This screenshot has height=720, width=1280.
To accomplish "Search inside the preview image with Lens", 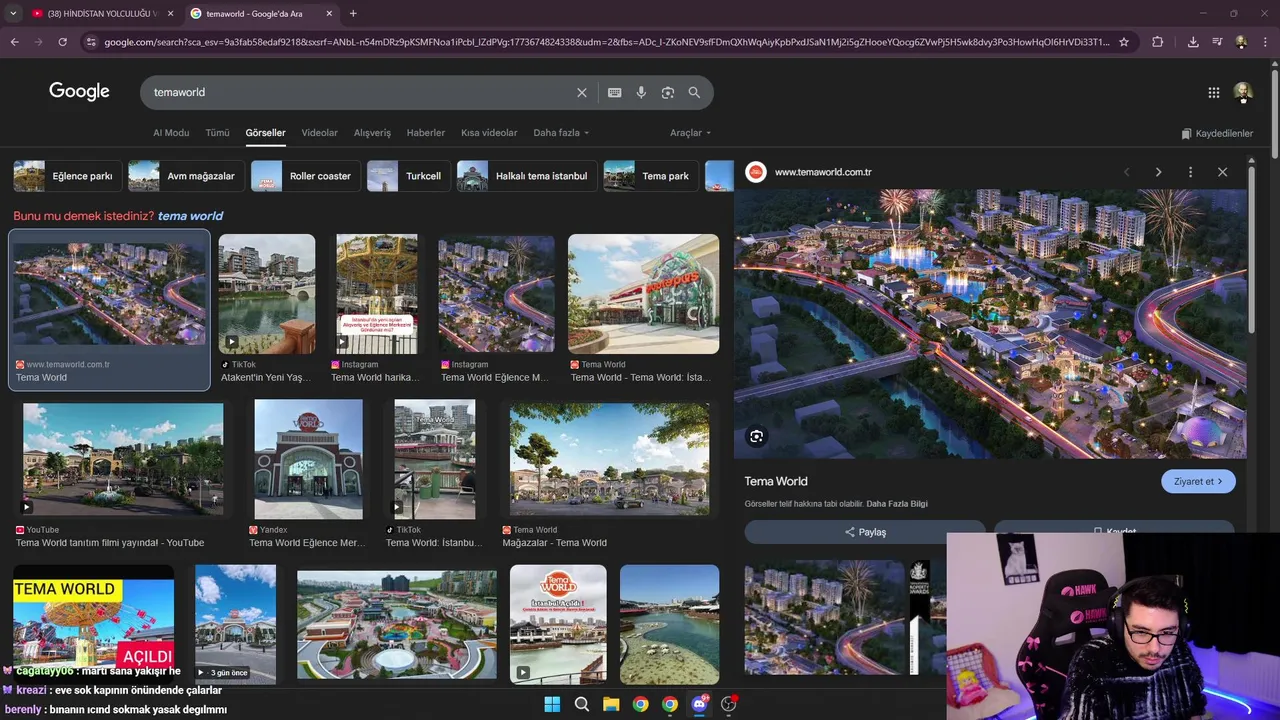I will tap(756, 436).
